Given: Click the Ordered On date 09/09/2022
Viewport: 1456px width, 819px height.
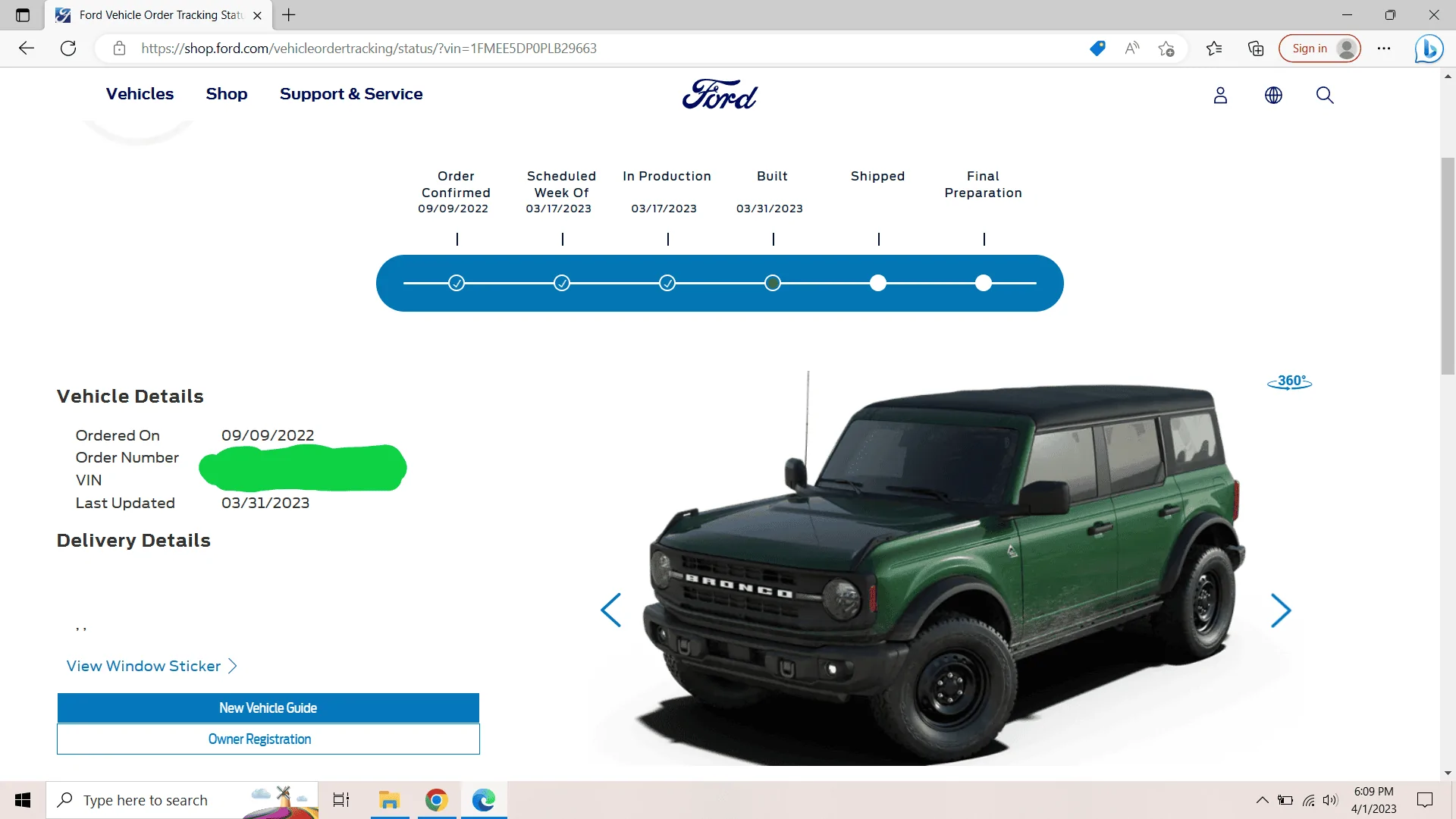Looking at the screenshot, I should pyautogui.click(x=268, y=435).
